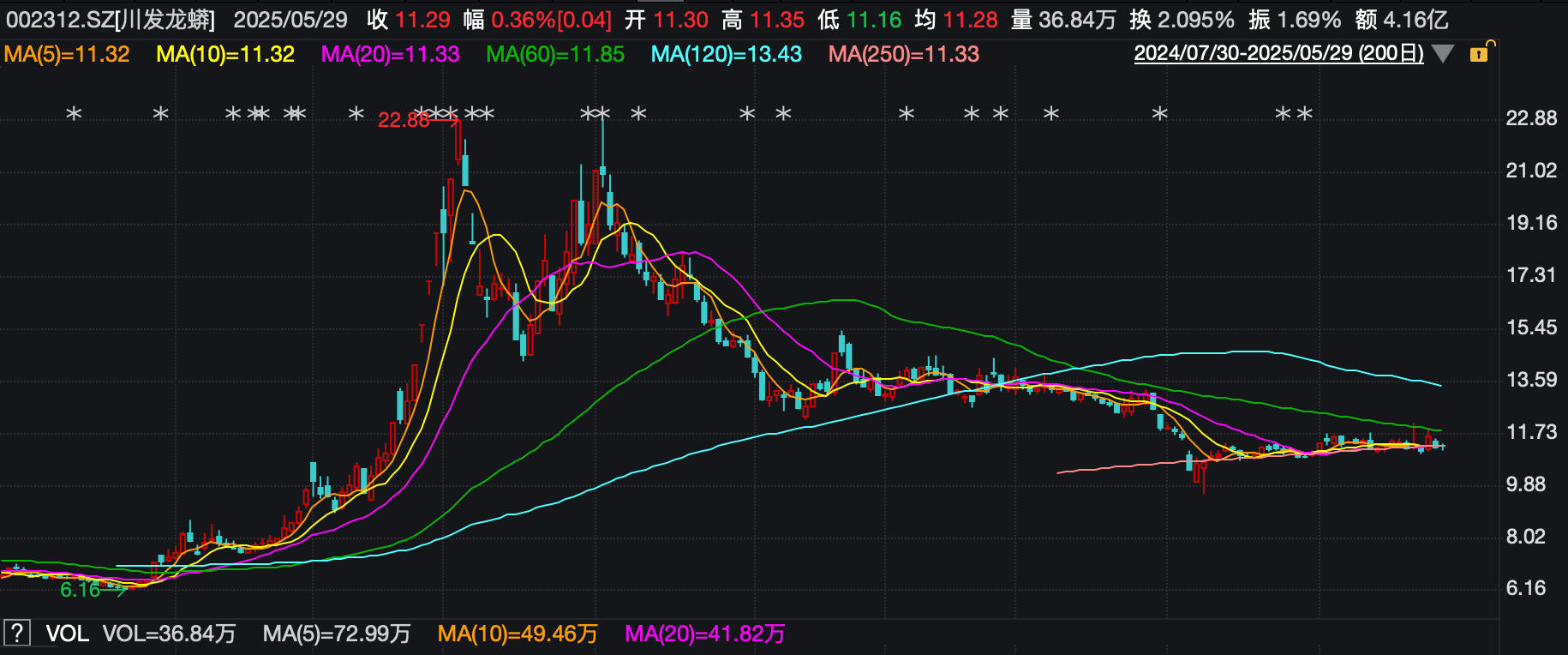Click the stock title 002312.SZ[川发龙蟒]
Screen dimensions: 1568x655
coord(111,20)
